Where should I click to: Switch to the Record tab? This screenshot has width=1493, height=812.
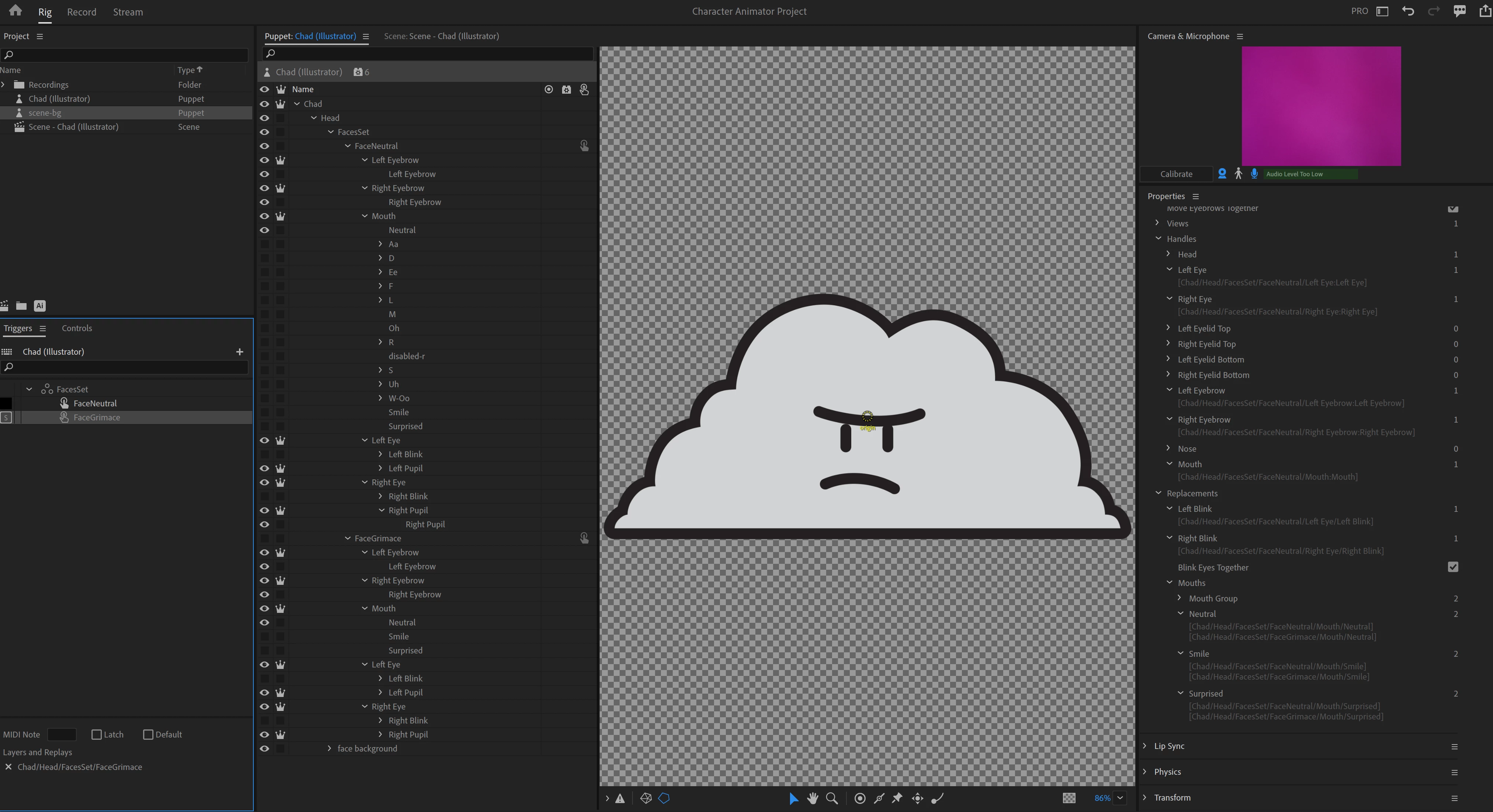(x=81, y=11)
